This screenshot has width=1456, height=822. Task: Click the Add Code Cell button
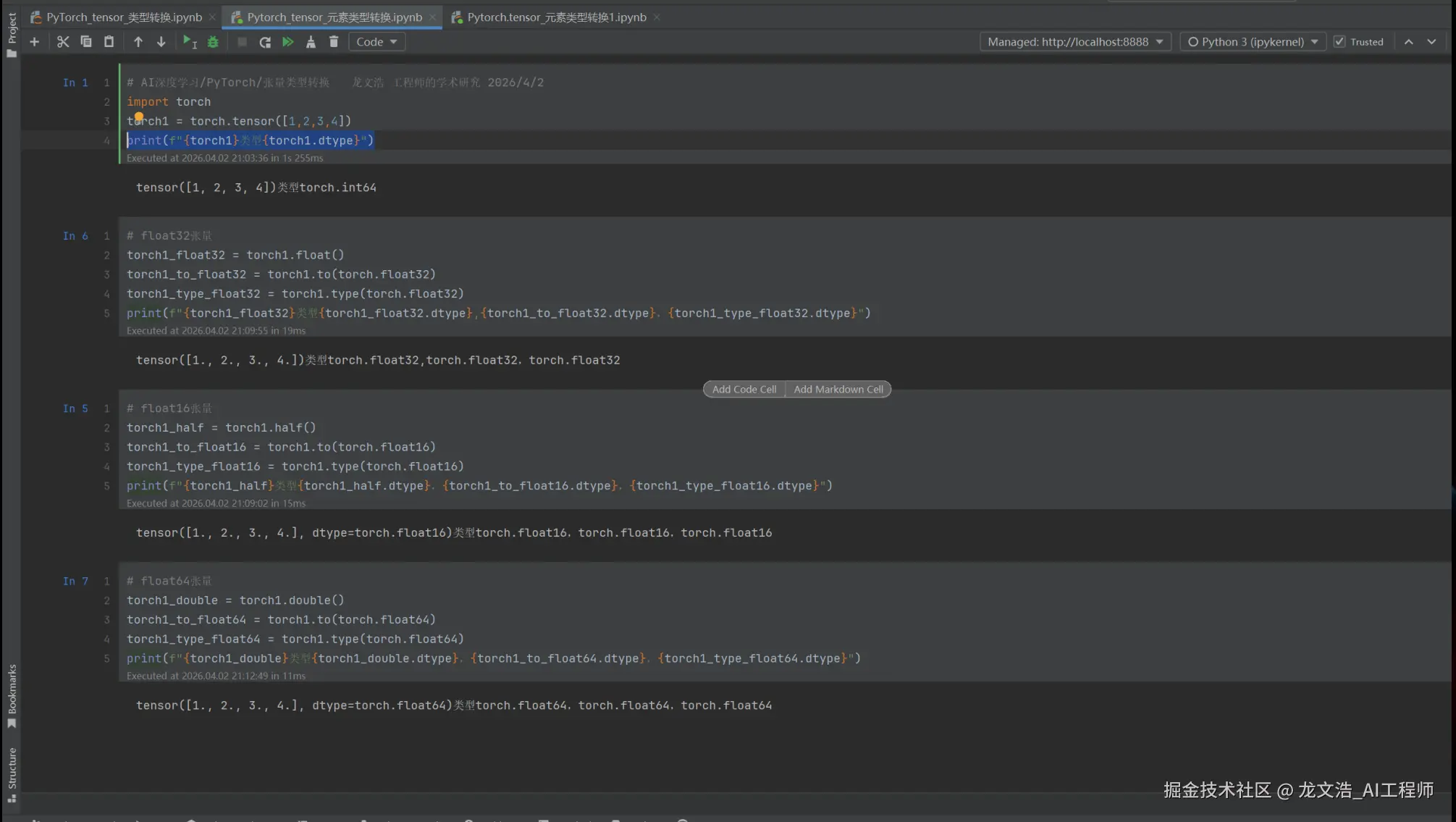pyautogui.click(x=744, y=390)
